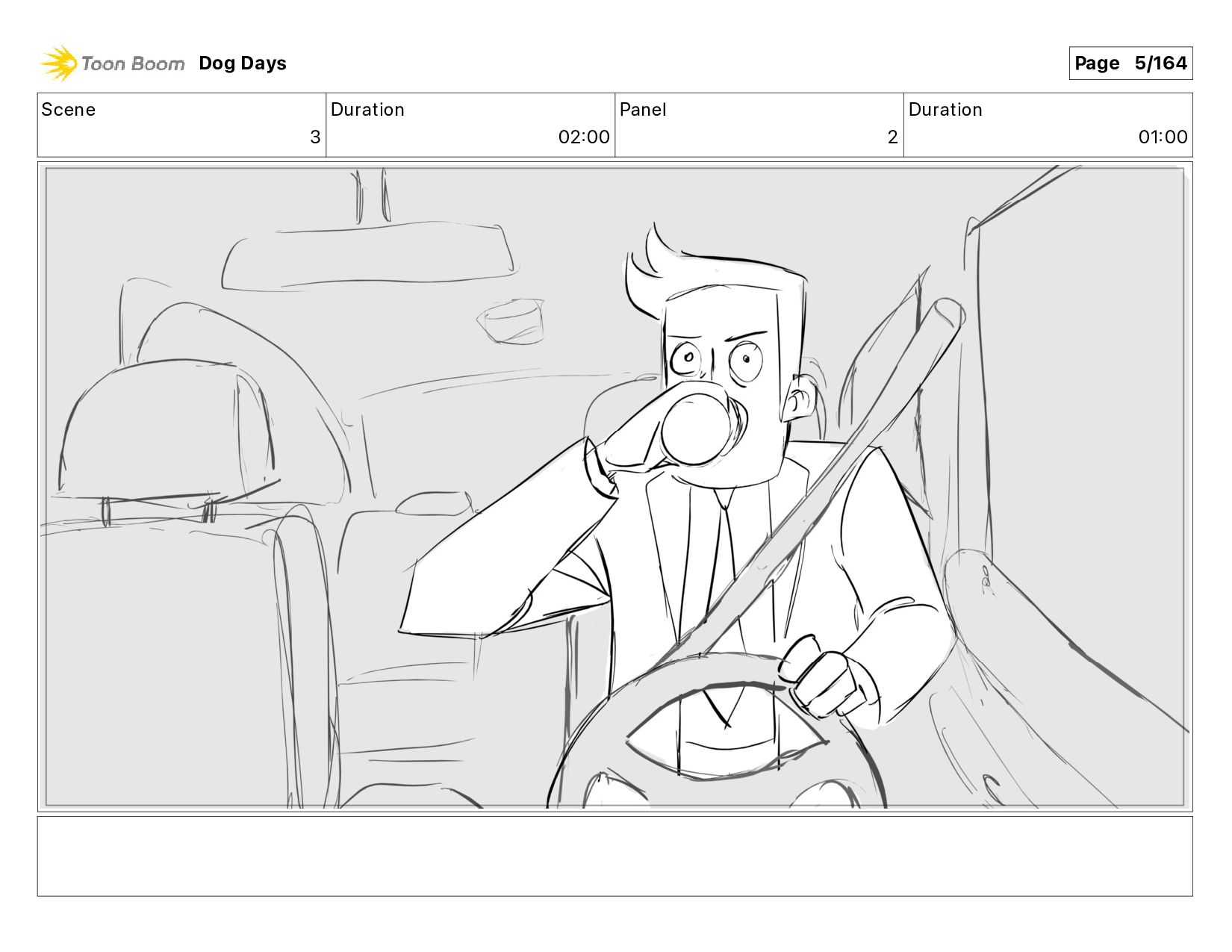Click the 'Duration' label beside Panel
1232x952 pixels.
pyautogui.click(x=945, y=110)
